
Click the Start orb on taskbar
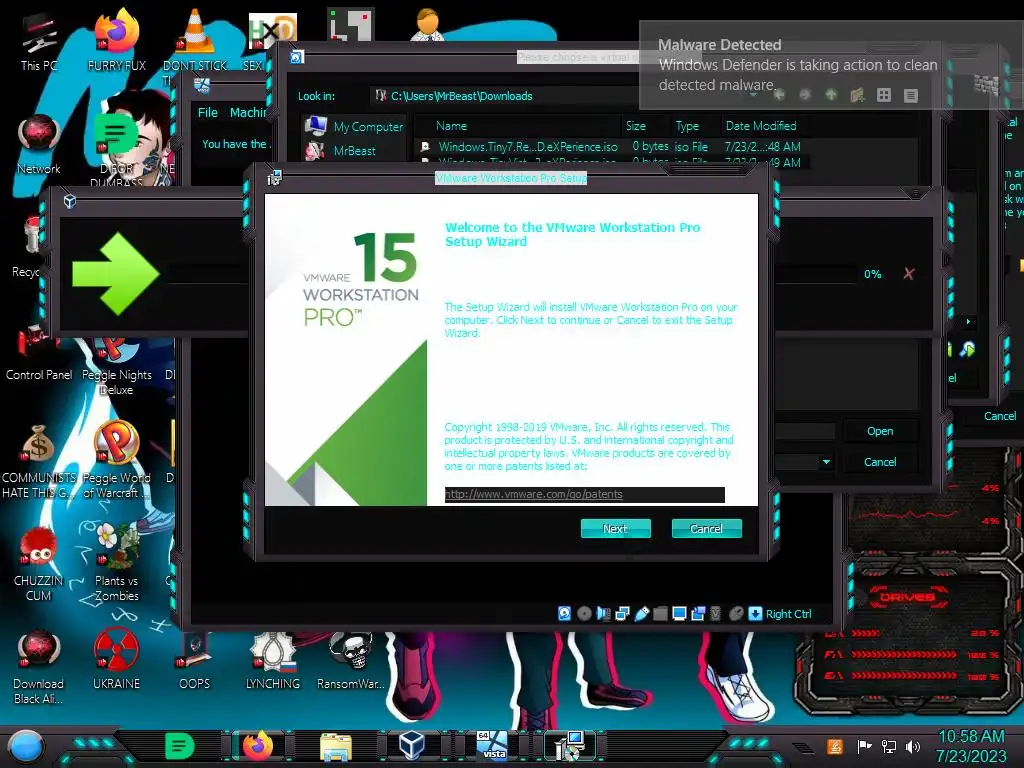[25, 746]
